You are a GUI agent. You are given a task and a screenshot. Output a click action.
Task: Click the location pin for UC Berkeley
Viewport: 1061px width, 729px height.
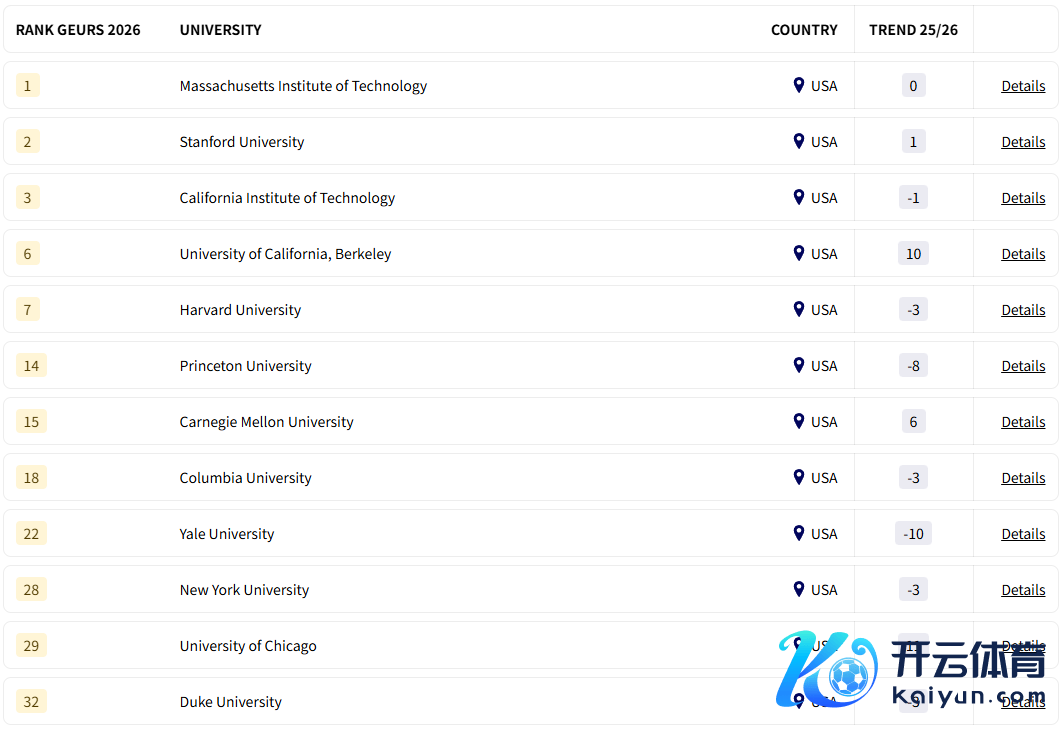(798, 253)
